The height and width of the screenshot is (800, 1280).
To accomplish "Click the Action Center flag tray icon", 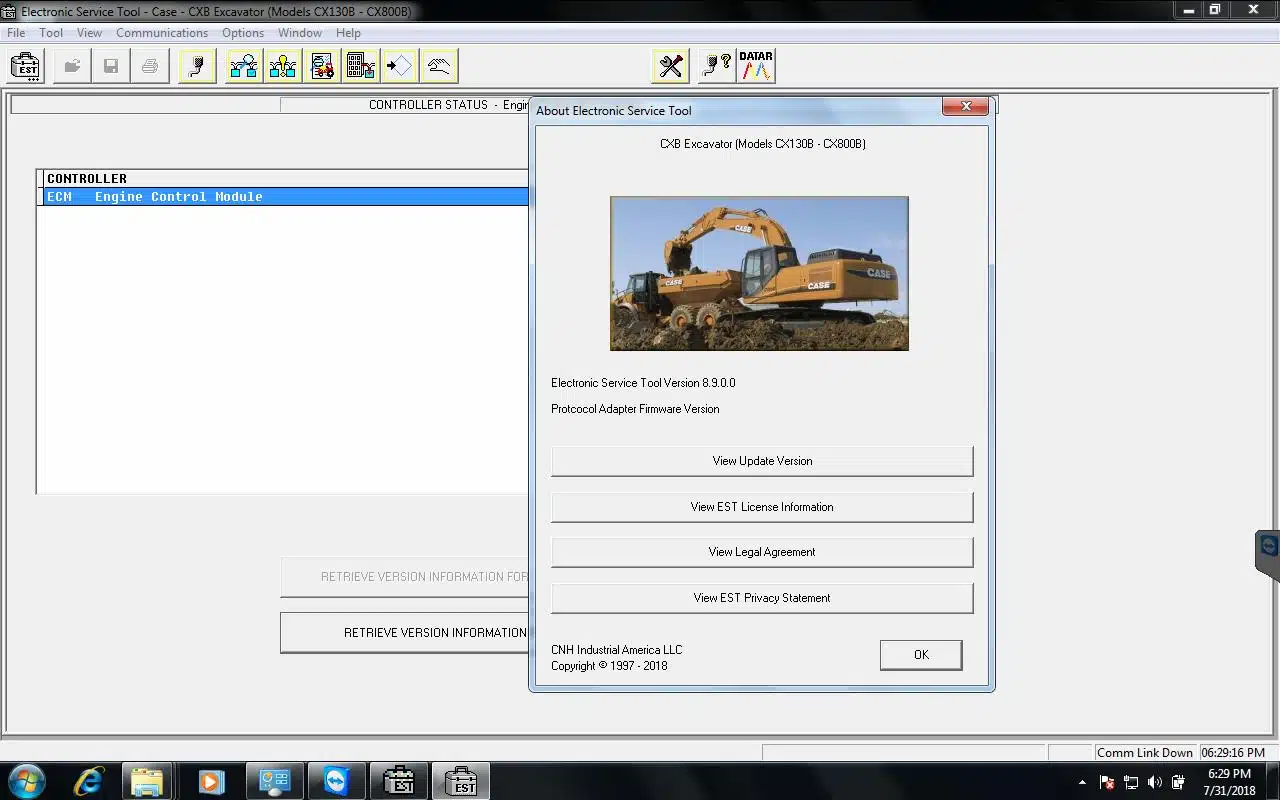I will (x=1107, y=782).
